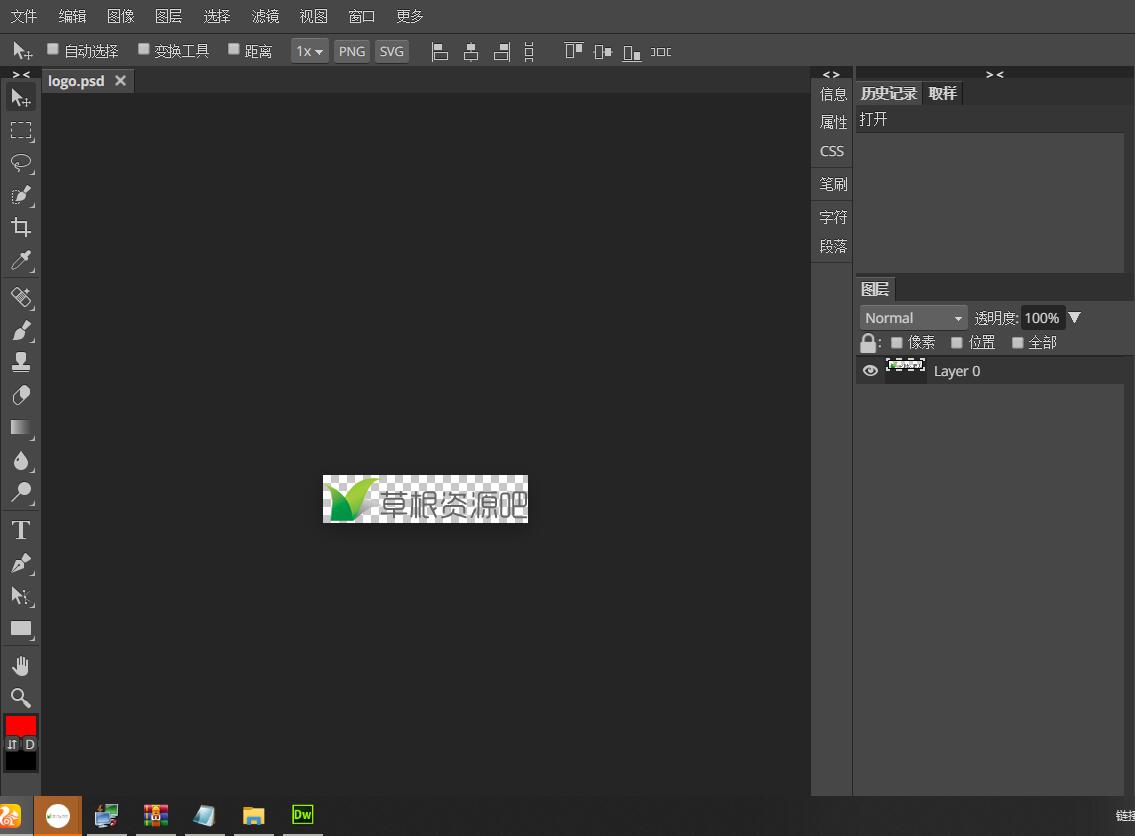
Task: Click align right edges icon
Action: click(x=502, y=52)
